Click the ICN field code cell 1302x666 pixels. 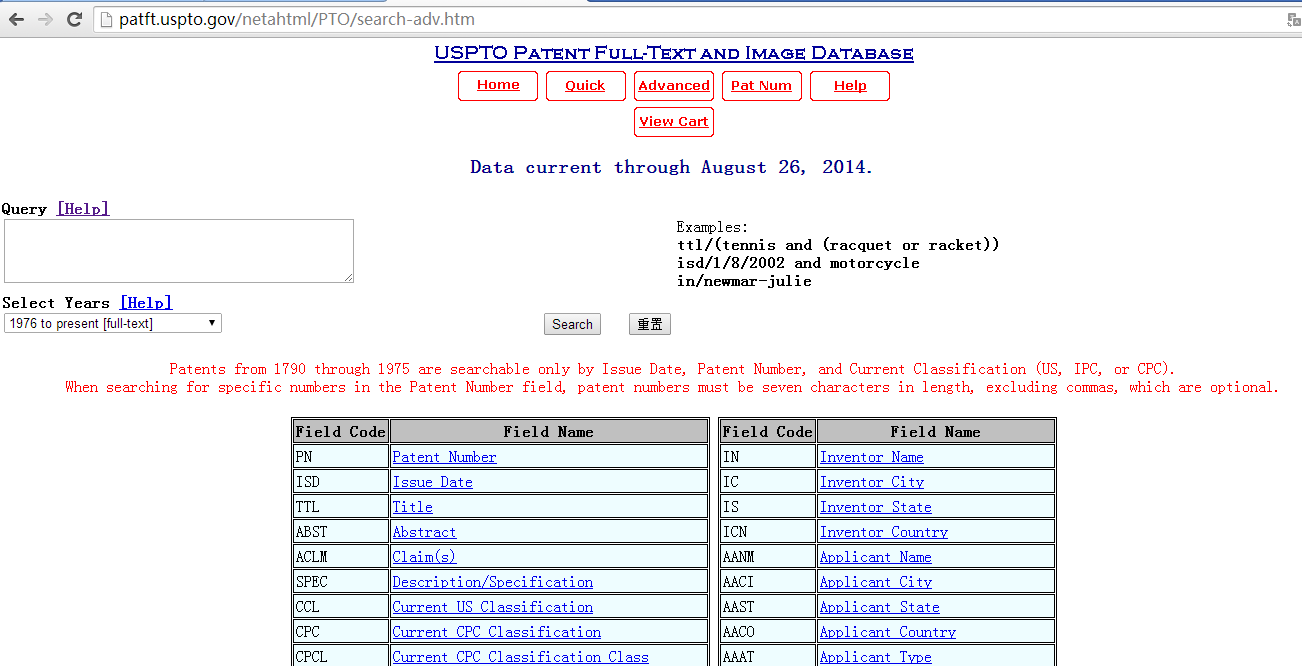tap(768, 532)
